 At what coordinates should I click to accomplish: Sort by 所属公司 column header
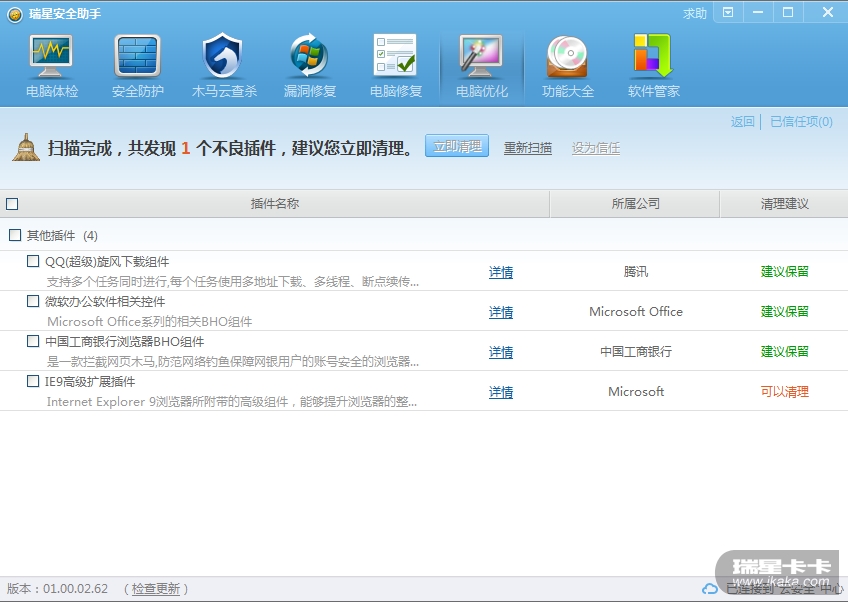pyautogui.click(x=635, y=204)
